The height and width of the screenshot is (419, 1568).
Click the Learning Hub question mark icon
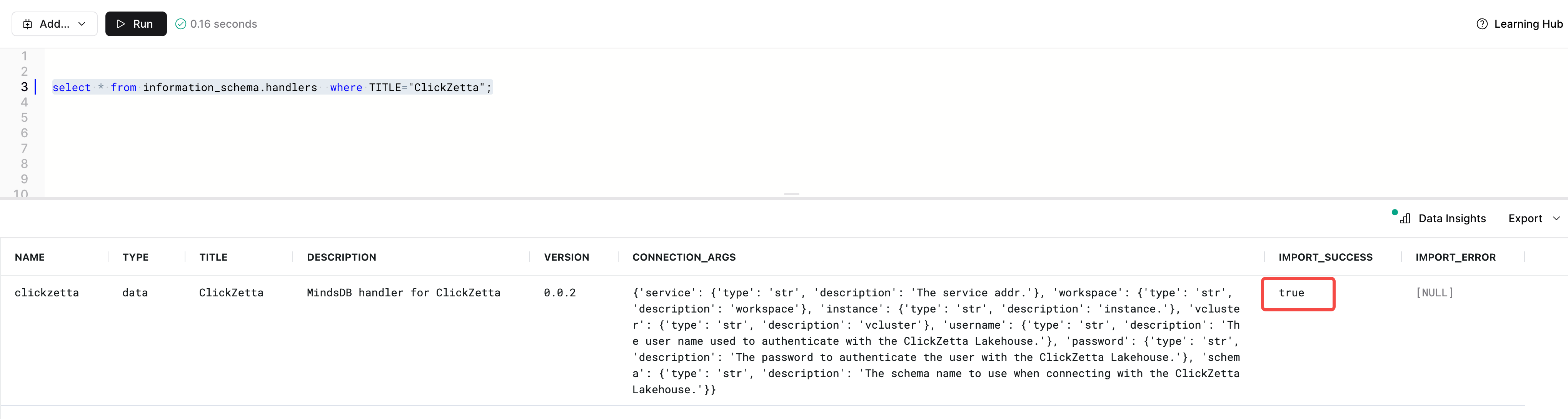[1481, 24]
